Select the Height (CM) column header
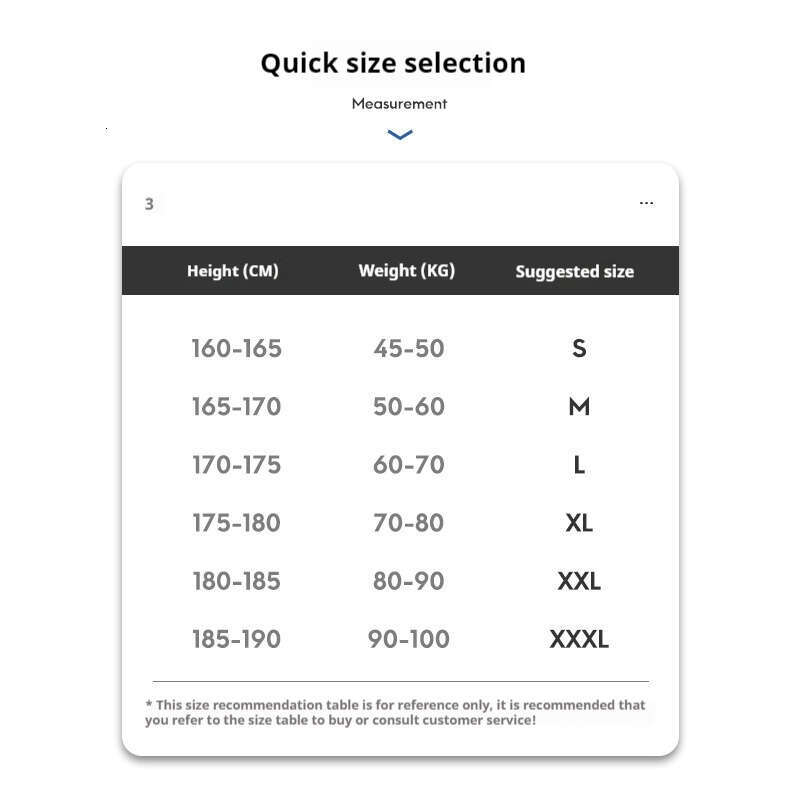The image size is (800, 800). point(233,271)
